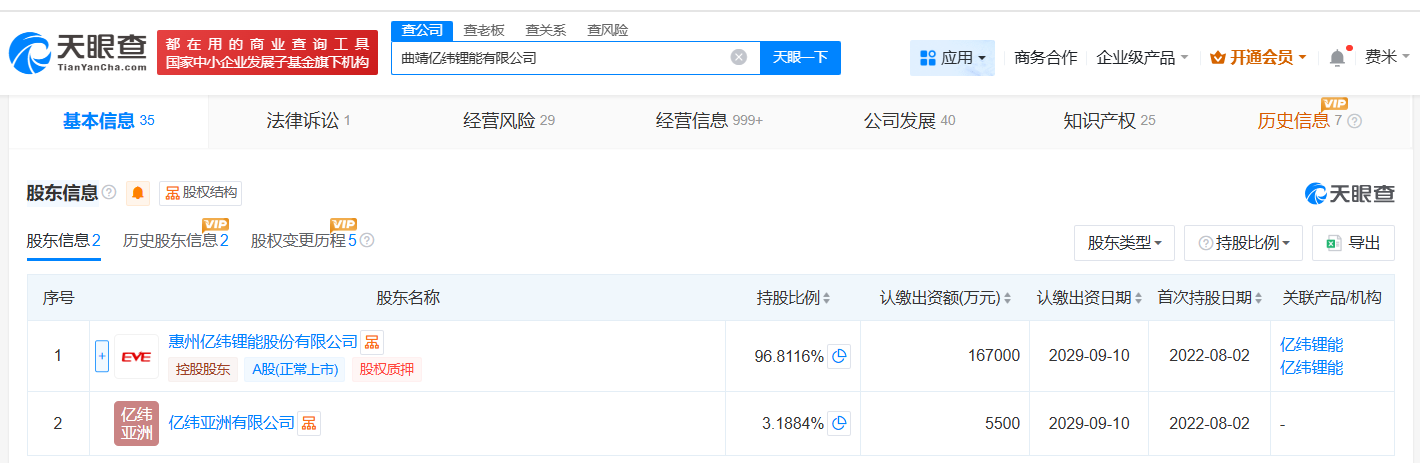Image resolution: width=1420 pixels, height=463 pixels.
Task: Click the 亿纬亚洲 logo thumbnail
Action: 136,423
